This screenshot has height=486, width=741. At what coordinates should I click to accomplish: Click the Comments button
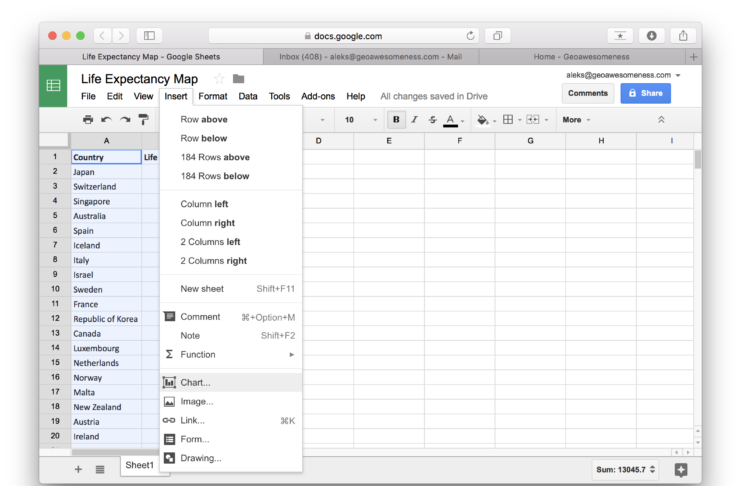[587, 93]
